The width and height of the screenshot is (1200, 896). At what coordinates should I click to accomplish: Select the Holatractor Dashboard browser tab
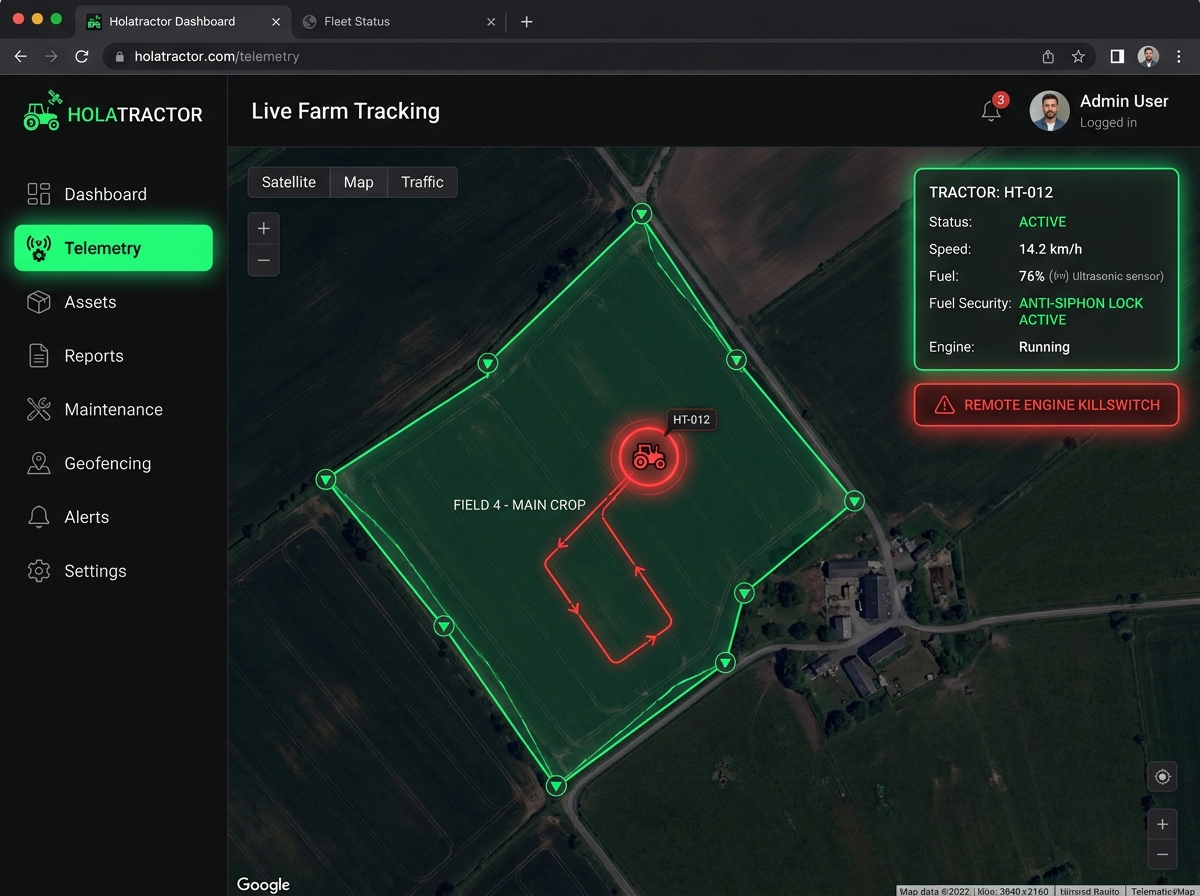[x=183, y=21]
